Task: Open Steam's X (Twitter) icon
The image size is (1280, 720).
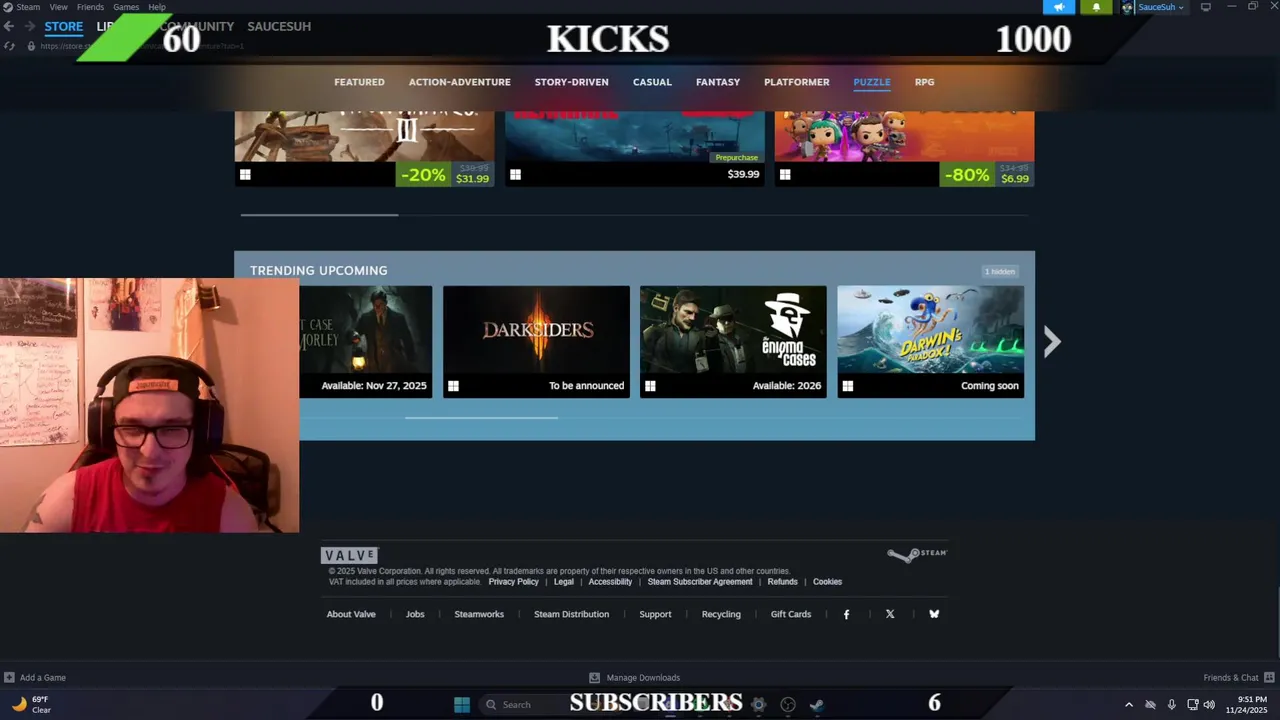Action: tap(890, 614)
